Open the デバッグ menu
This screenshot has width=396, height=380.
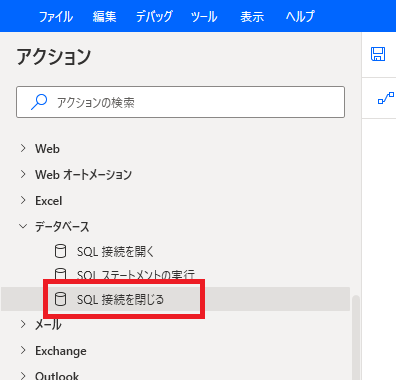[154, 16]
